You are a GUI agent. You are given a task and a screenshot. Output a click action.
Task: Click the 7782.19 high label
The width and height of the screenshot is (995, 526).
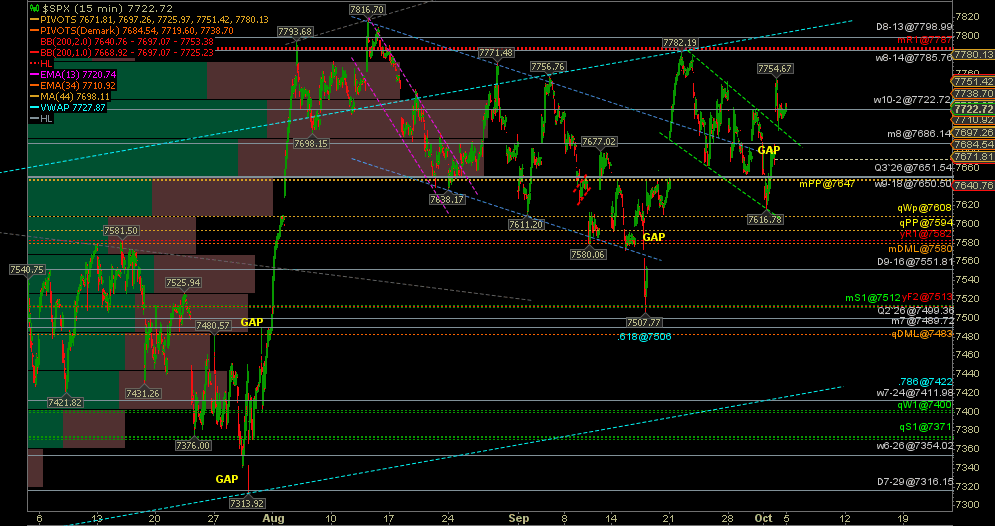(x=680, y=43)
